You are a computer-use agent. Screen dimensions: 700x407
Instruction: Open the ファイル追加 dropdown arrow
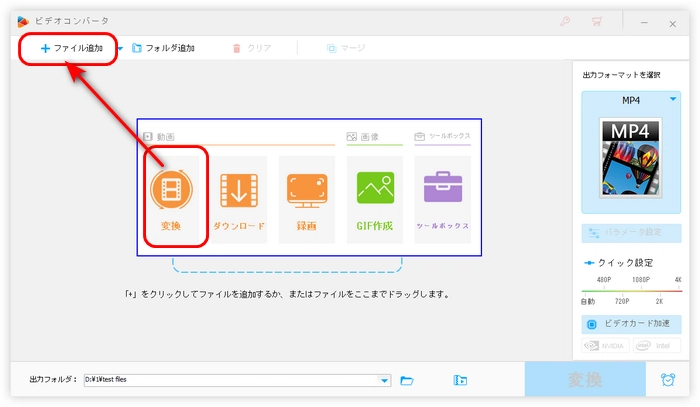121,48
